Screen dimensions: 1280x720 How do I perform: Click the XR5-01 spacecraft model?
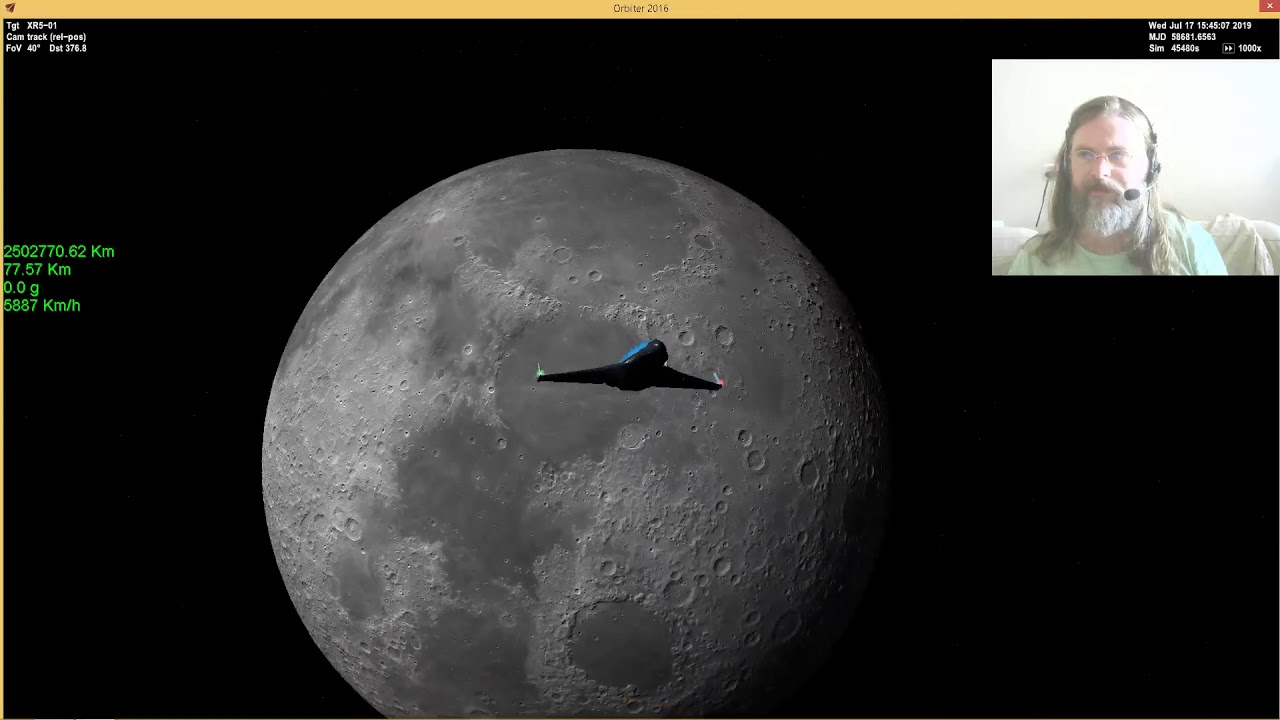[629, 366]
